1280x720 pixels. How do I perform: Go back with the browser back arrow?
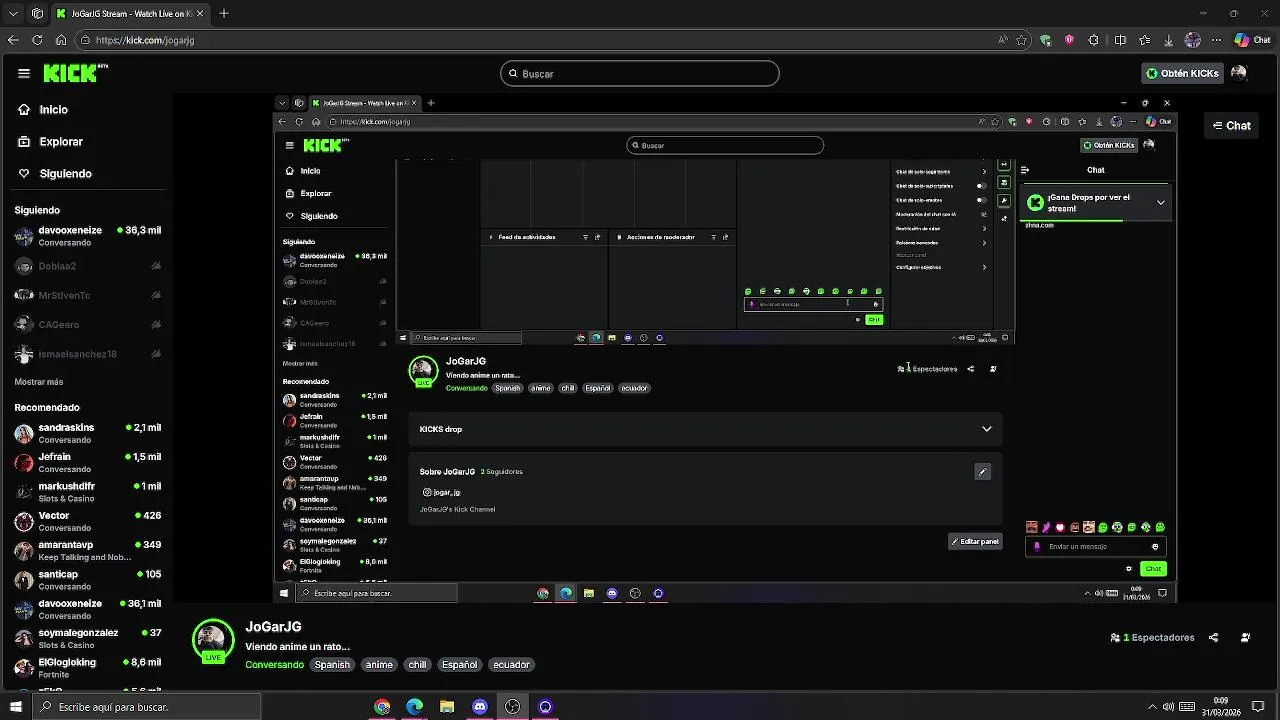[x=13, y=40]
